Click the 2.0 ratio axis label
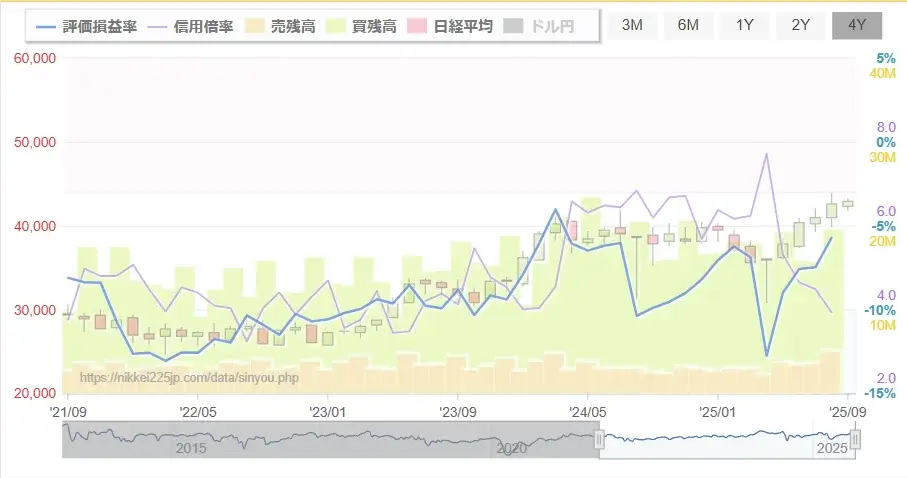This screenshot has height=478, width=907. point(886,378)
